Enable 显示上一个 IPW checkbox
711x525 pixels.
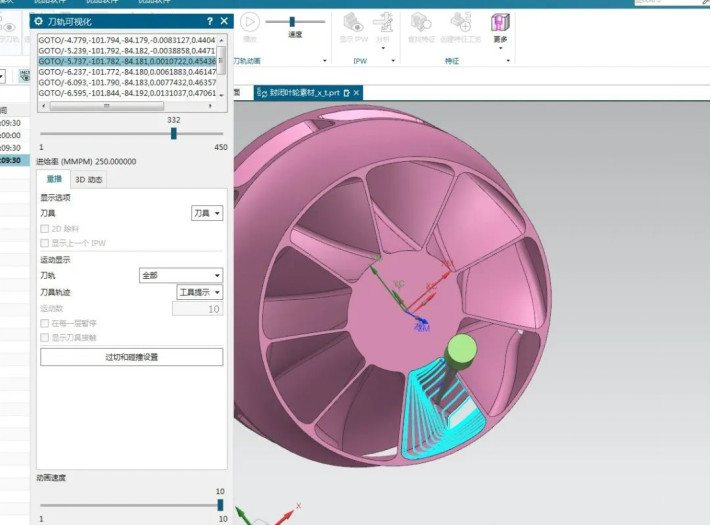[44, 243]
